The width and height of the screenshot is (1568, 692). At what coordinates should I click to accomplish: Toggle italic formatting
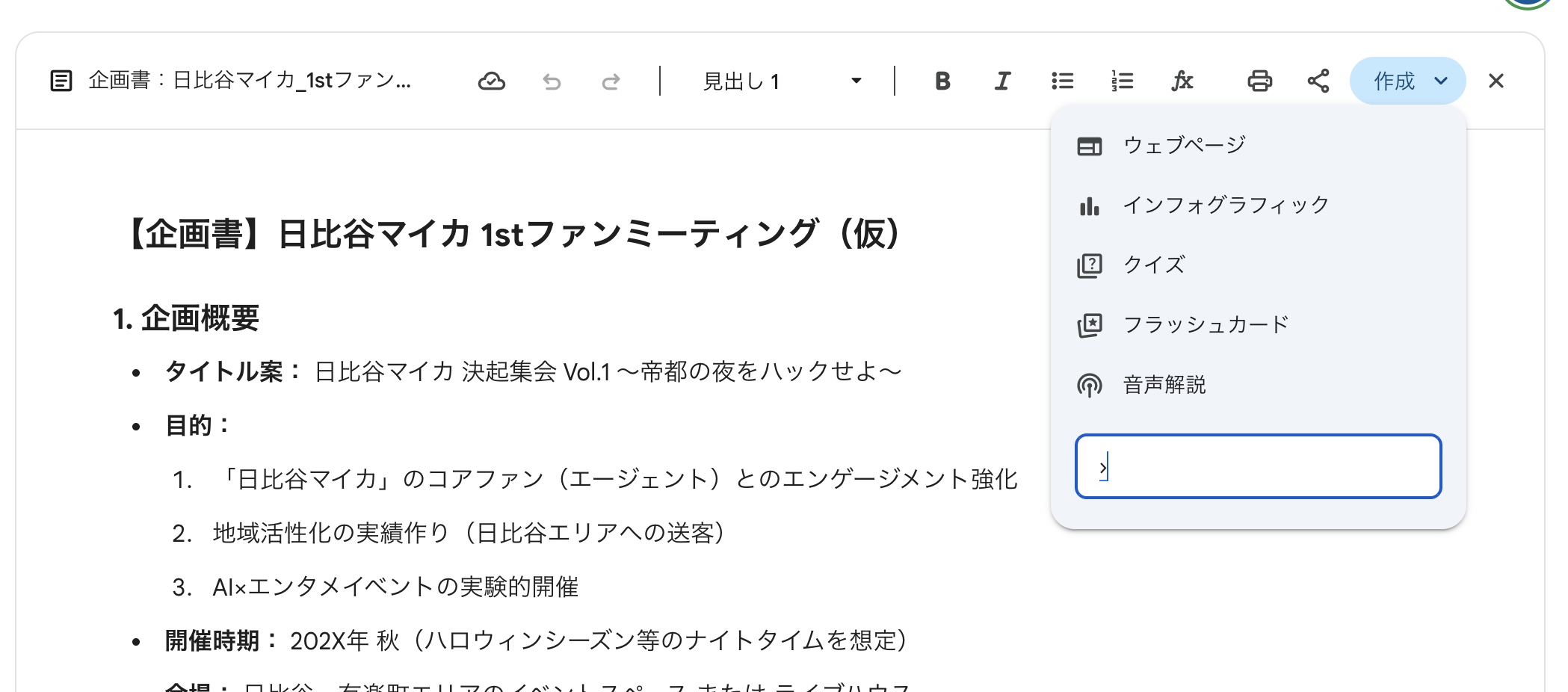1002,81
